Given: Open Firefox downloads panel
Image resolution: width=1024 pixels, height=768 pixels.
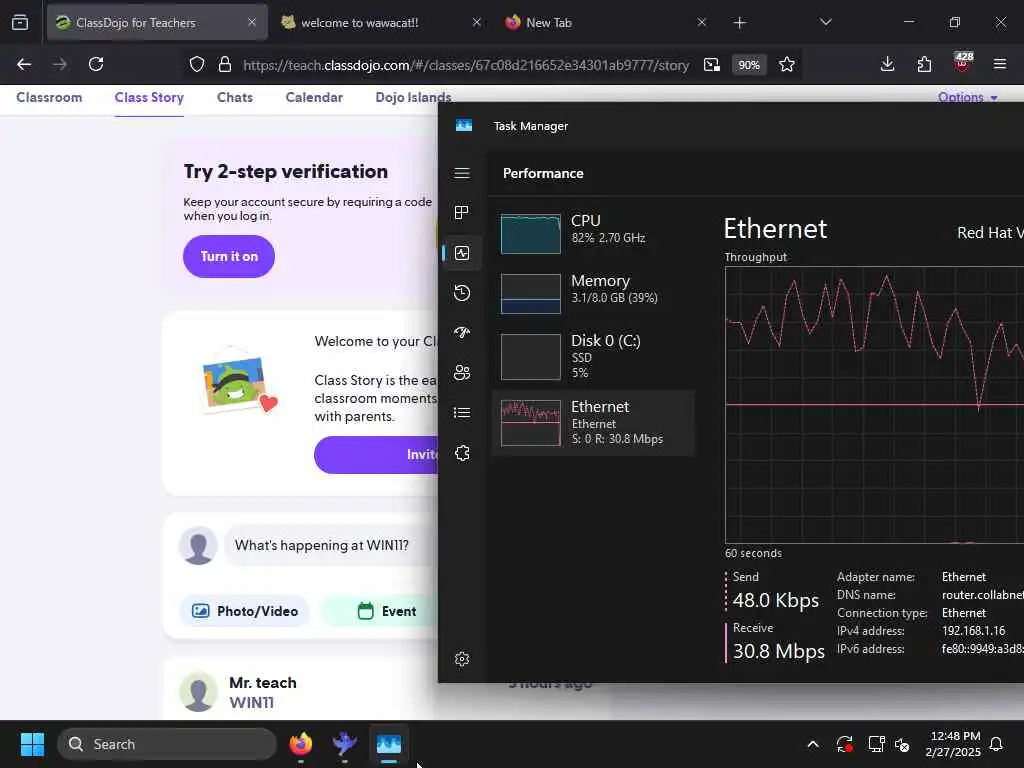Looking at the screenshot, I should (x=888, y=64).
